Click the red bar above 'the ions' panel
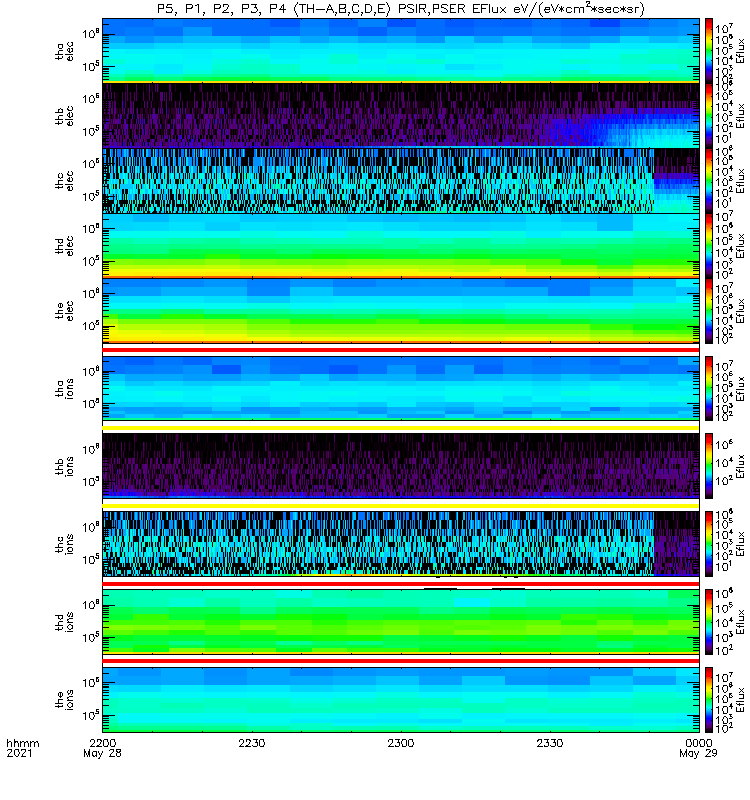This screenshot has width=750, height=800. (401, 661)
